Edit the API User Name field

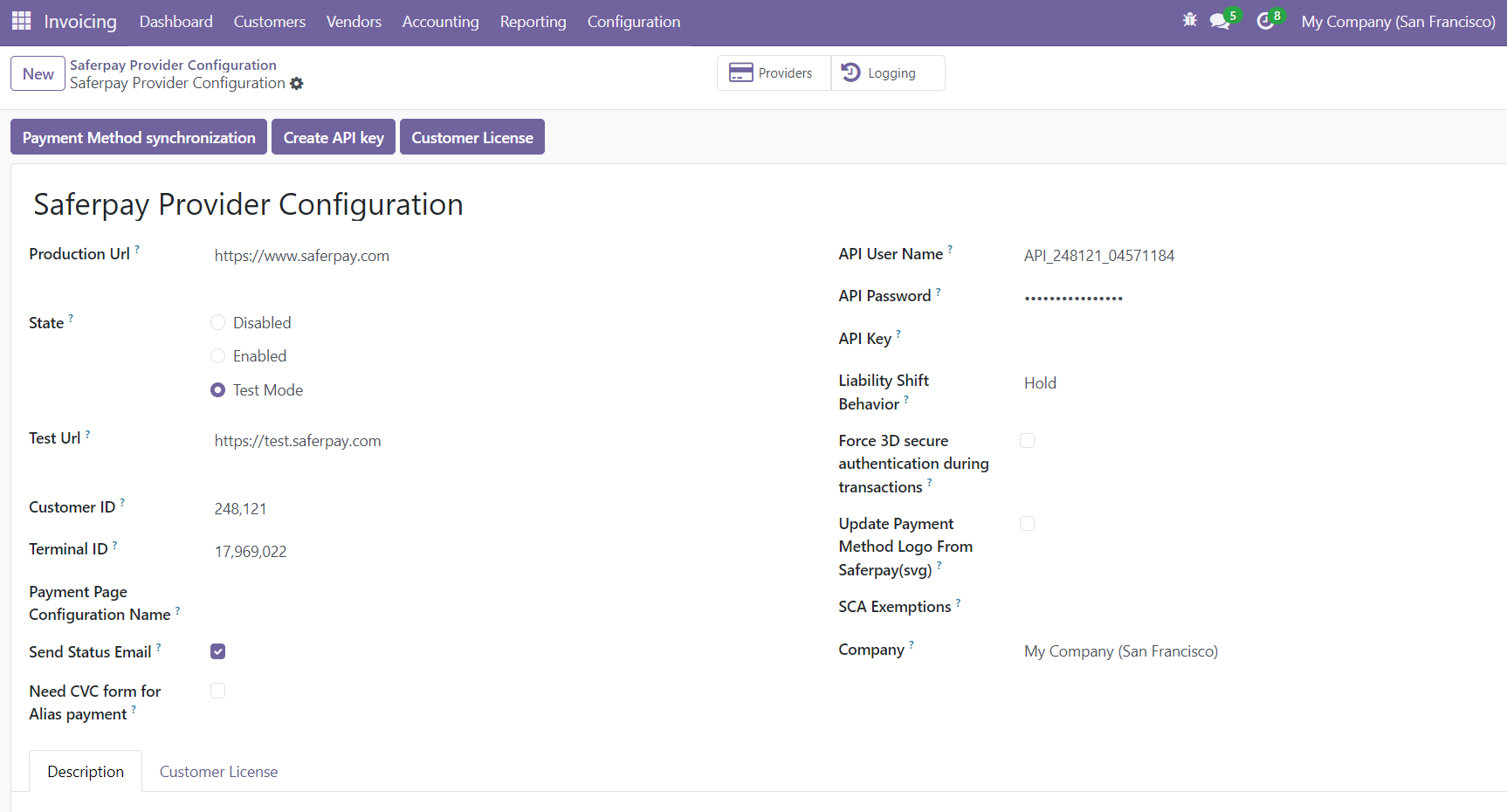[1099, 255]
